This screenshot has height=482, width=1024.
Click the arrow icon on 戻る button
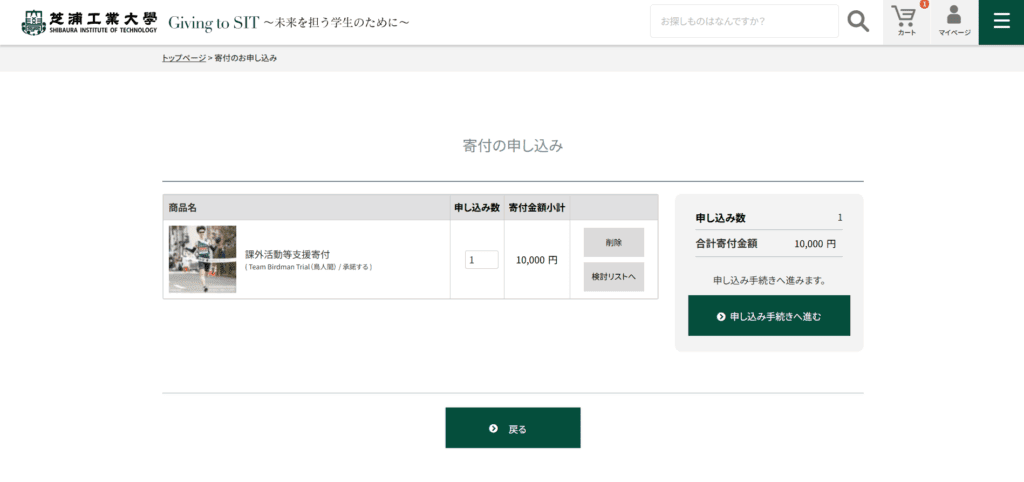click(493, 428)
